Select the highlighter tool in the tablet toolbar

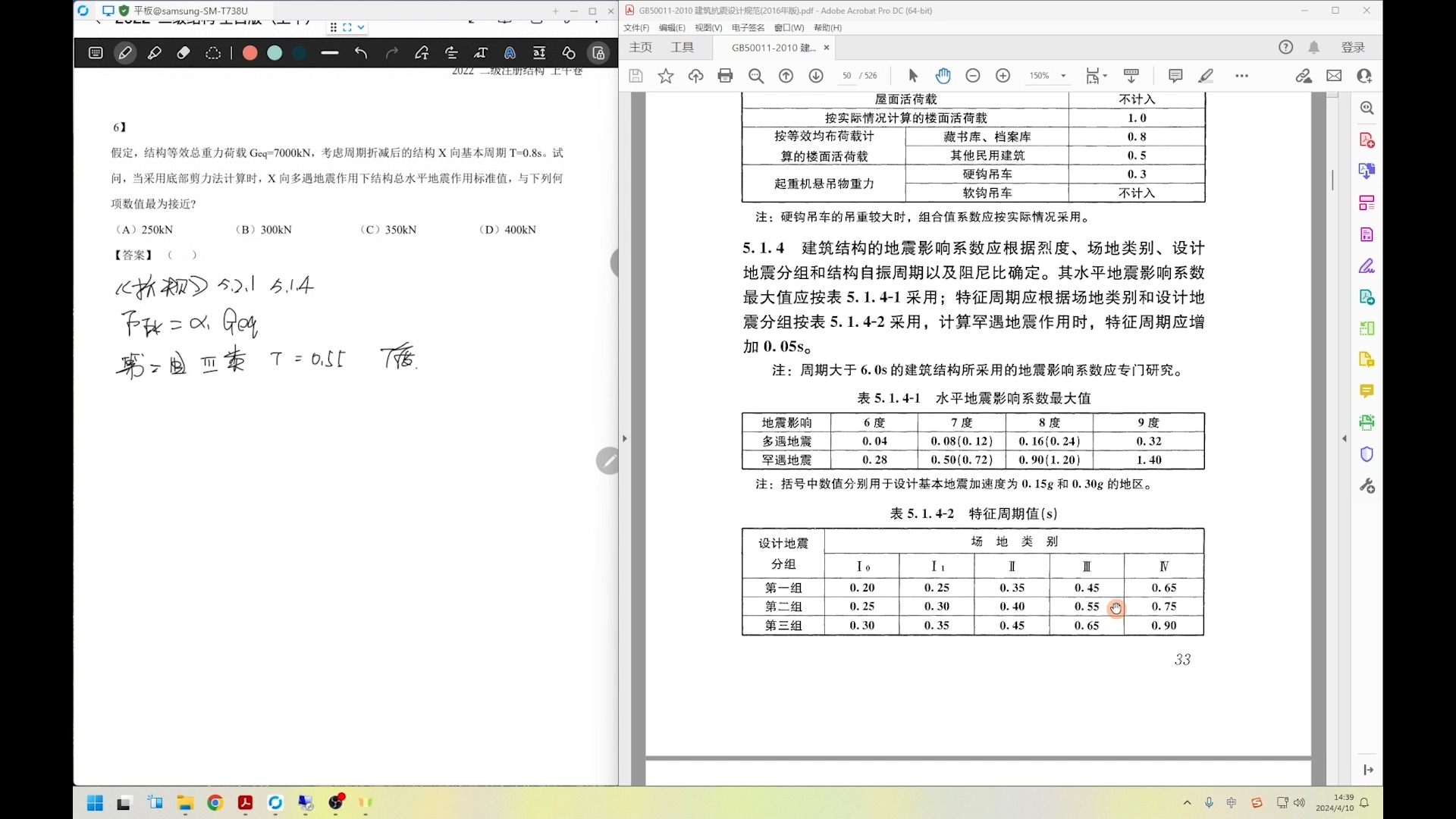(155, 53)
